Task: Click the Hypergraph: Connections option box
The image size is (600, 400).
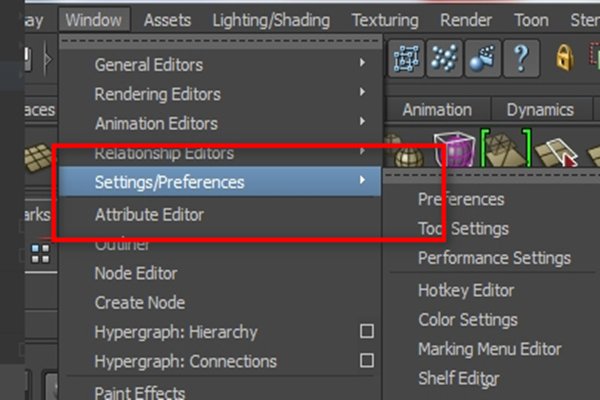Action: pyautogui.click(x=366, y=361)
